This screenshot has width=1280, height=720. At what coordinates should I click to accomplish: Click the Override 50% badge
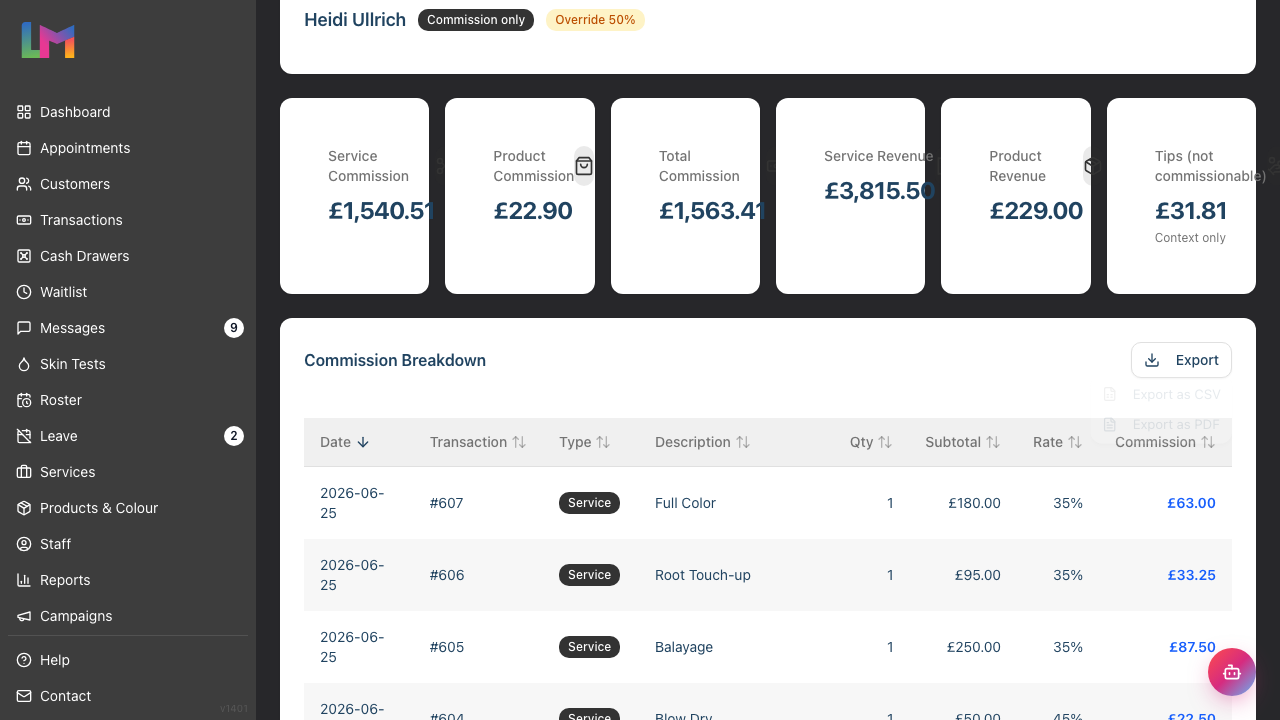click(595, 20)
